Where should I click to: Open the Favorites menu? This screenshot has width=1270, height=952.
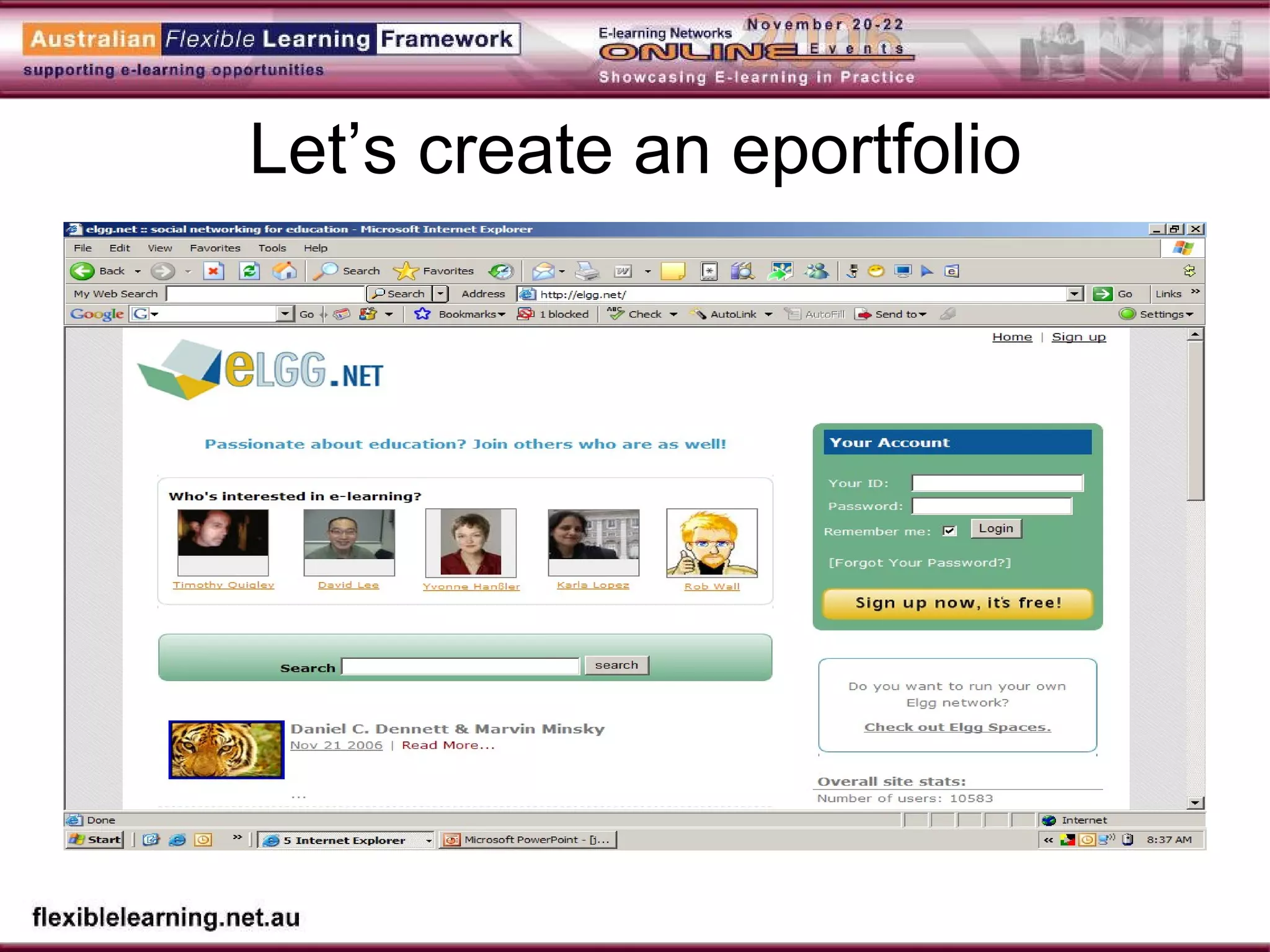point(215,248)
